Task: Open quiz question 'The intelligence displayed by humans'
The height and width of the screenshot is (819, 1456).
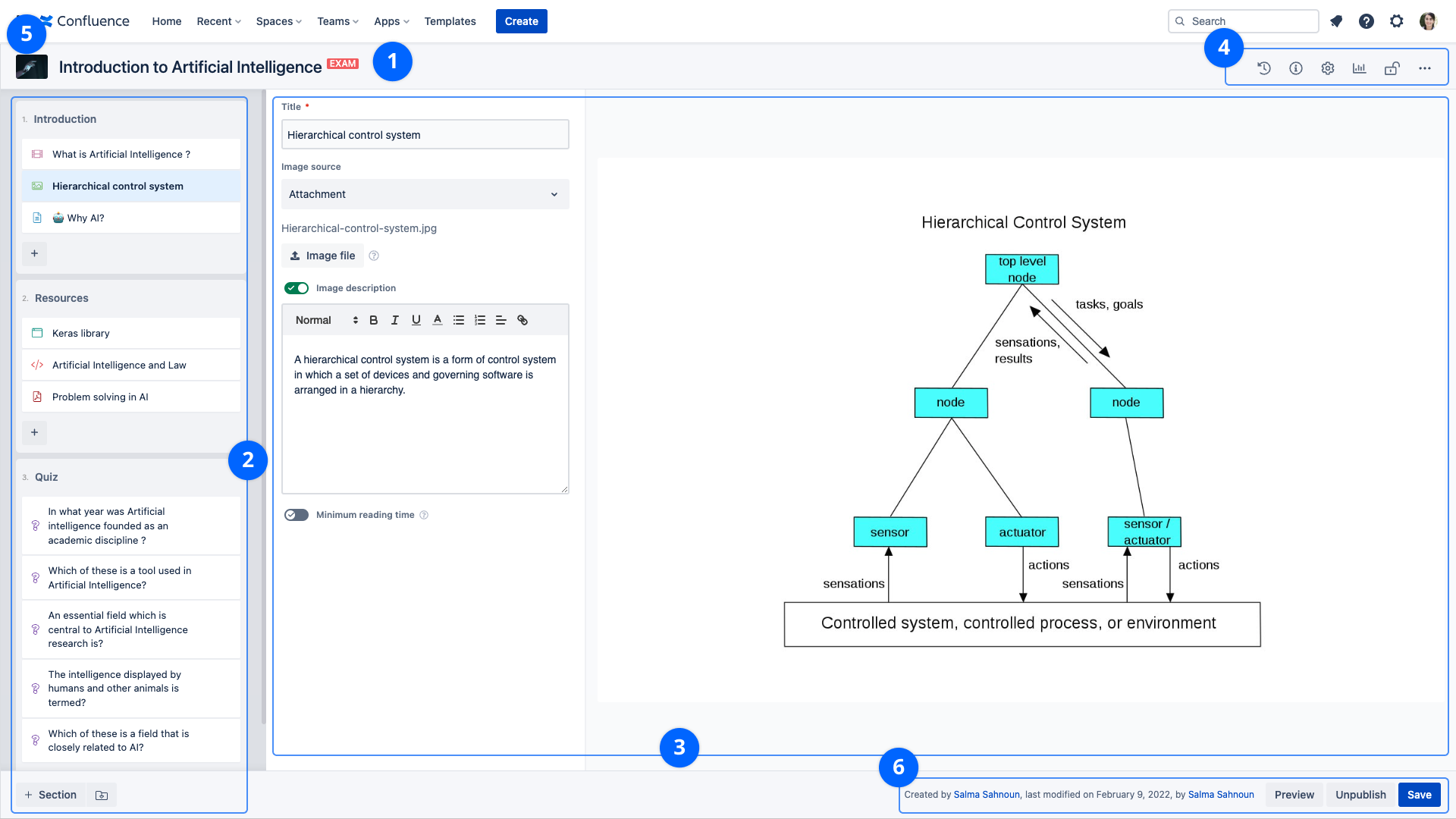Action: pyautogui.click(x=131, y=689)
